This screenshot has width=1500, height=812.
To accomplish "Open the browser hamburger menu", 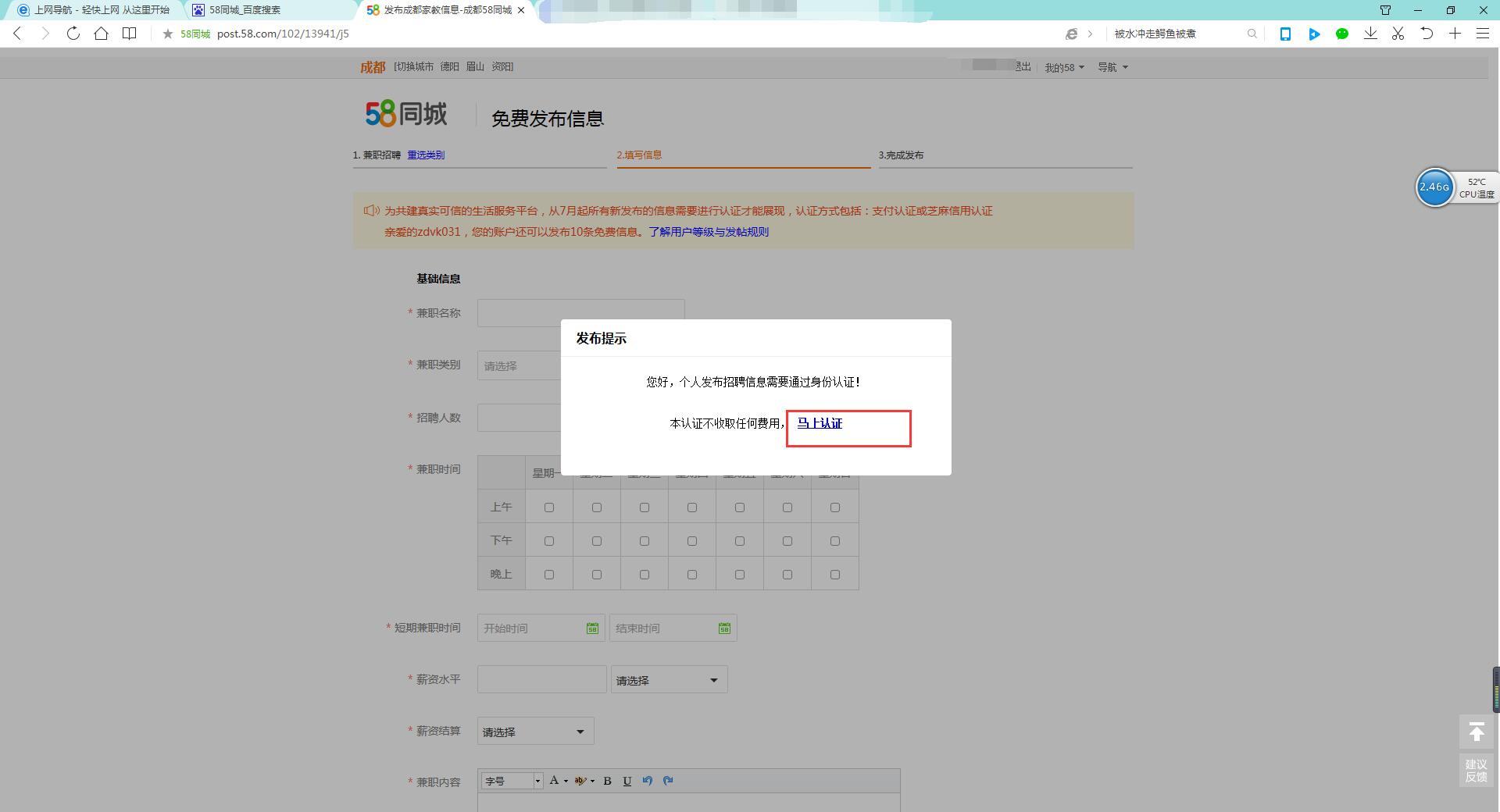I will coord(1483,34).
